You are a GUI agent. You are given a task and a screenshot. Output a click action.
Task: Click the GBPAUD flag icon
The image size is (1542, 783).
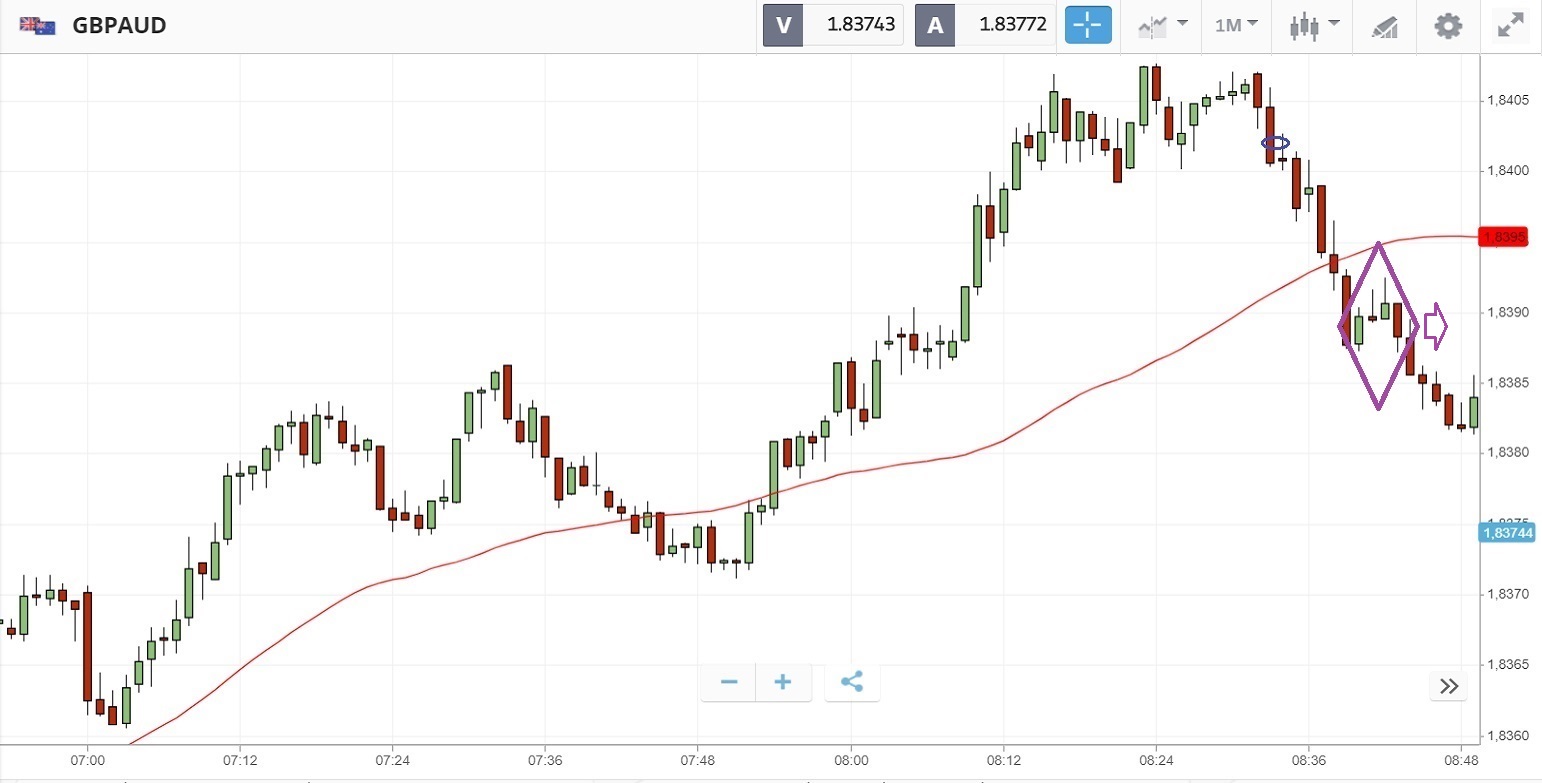[38, 25]
